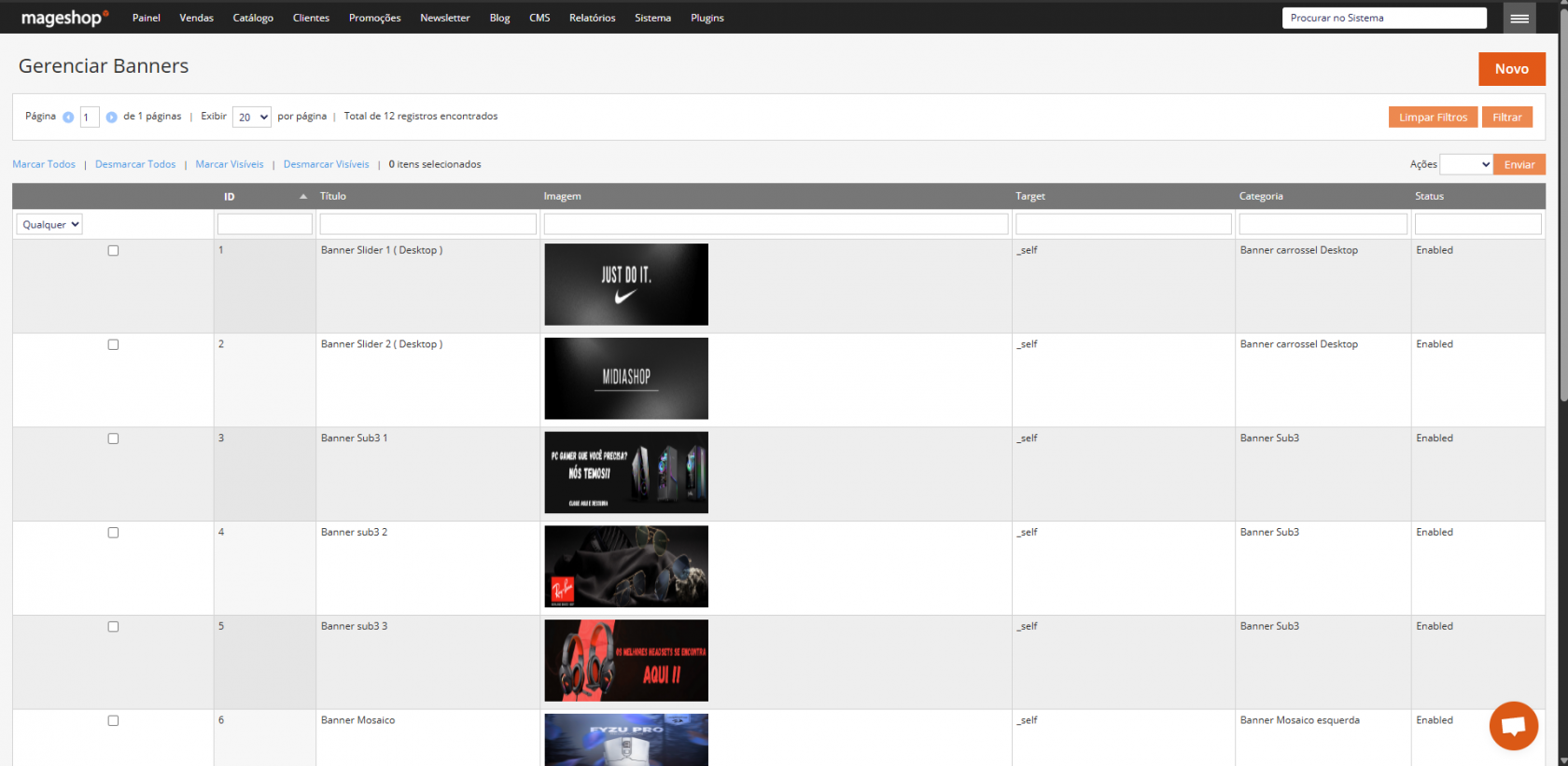Click the page number input field
1568x766 pixels.
click(x=90, y=117)
